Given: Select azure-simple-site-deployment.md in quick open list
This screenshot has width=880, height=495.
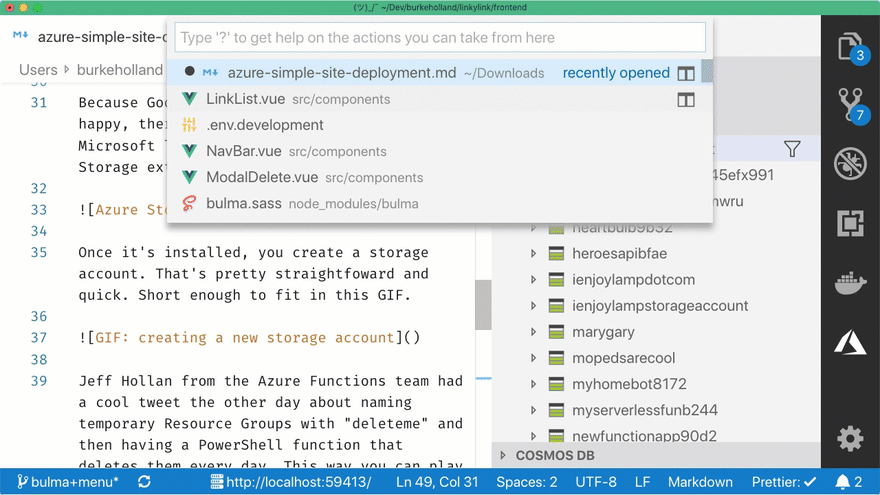Looking at the screenshot, I should [x=439, y=73].
